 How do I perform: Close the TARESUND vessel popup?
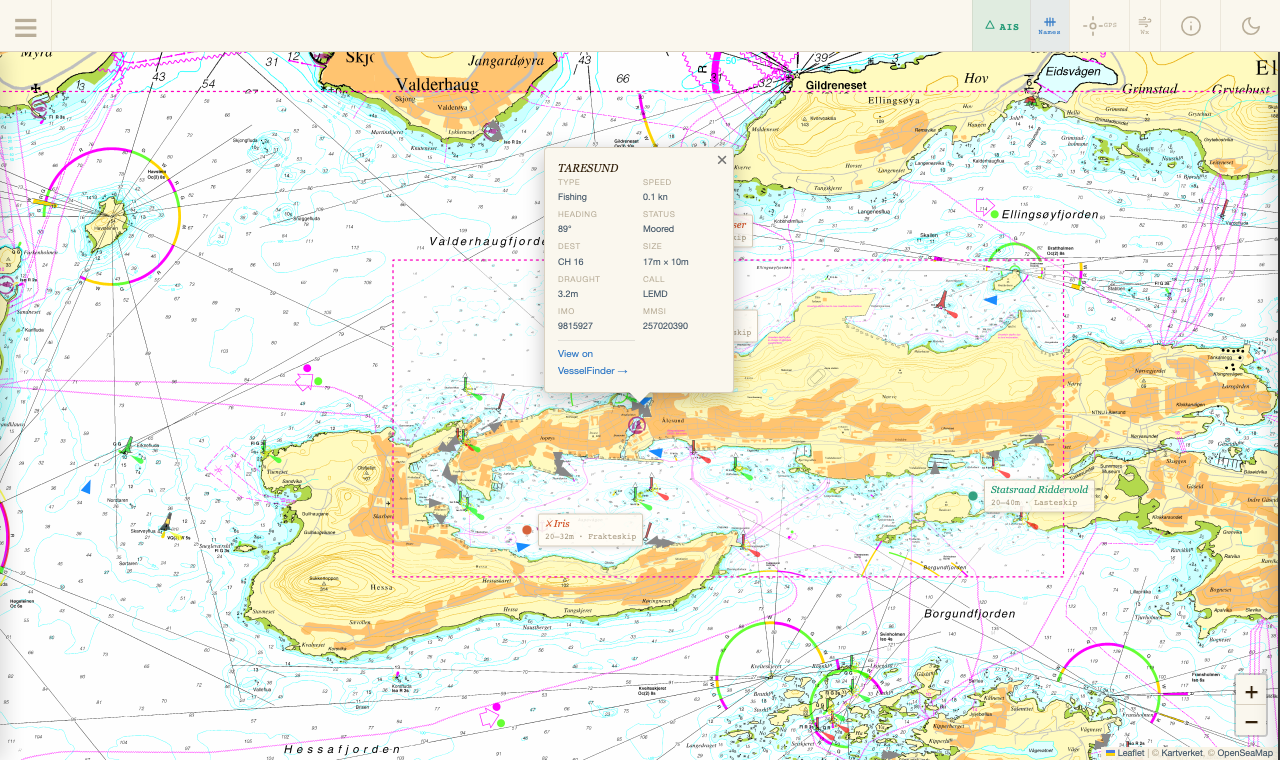pos(722,160)
